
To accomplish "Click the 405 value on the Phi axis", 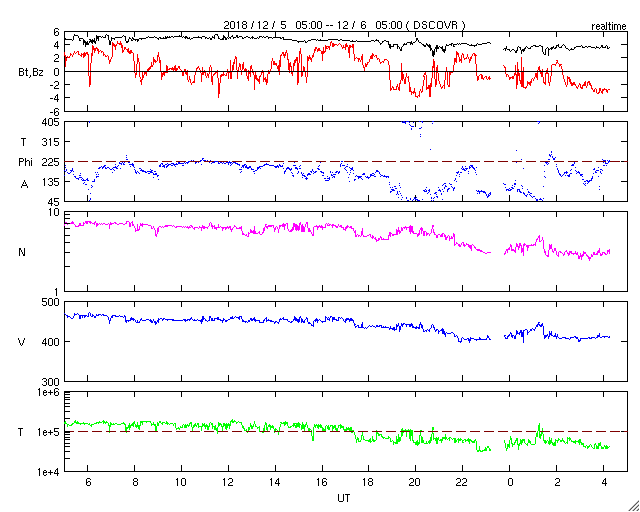I will (50, 122).
